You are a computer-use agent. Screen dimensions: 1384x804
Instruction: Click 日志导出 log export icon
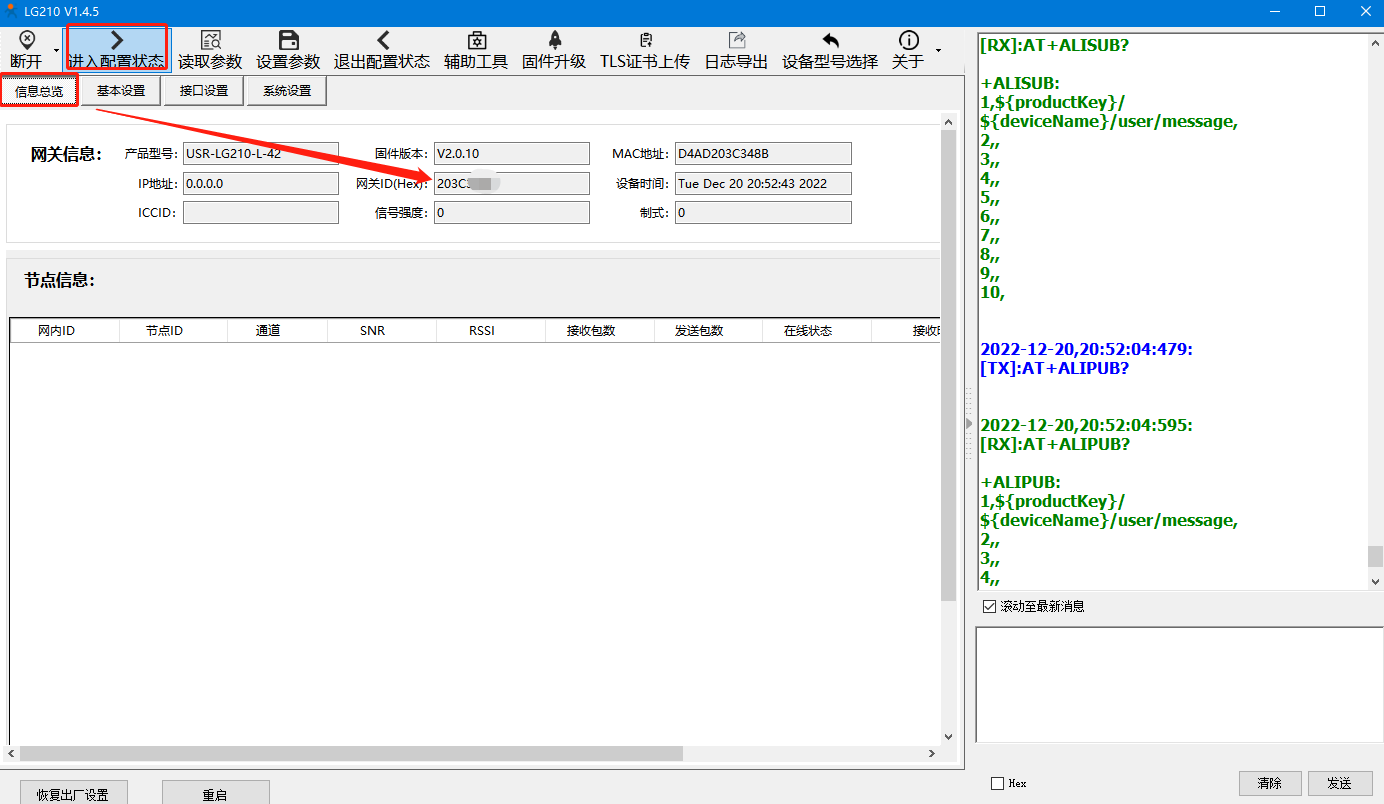[x=737, y=40]
